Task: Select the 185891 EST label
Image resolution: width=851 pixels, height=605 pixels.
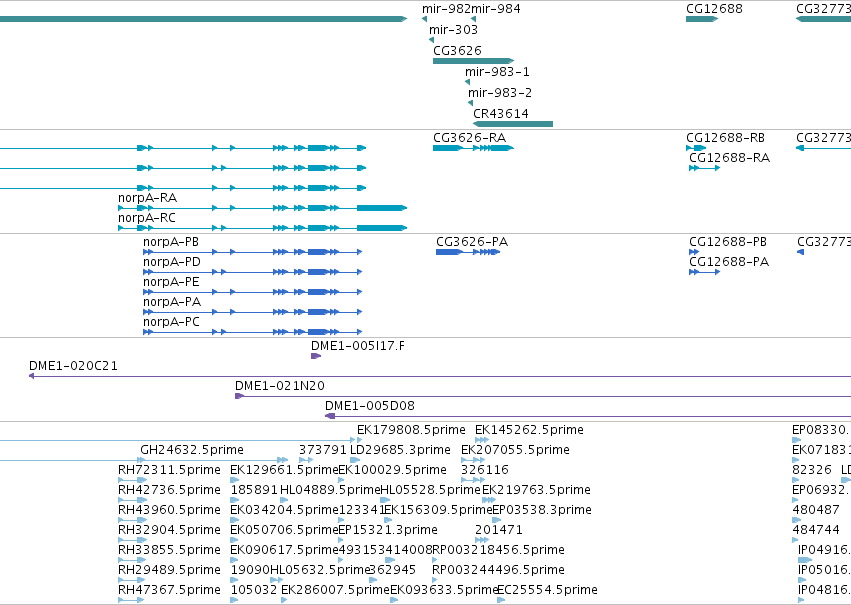Action: 254,491
